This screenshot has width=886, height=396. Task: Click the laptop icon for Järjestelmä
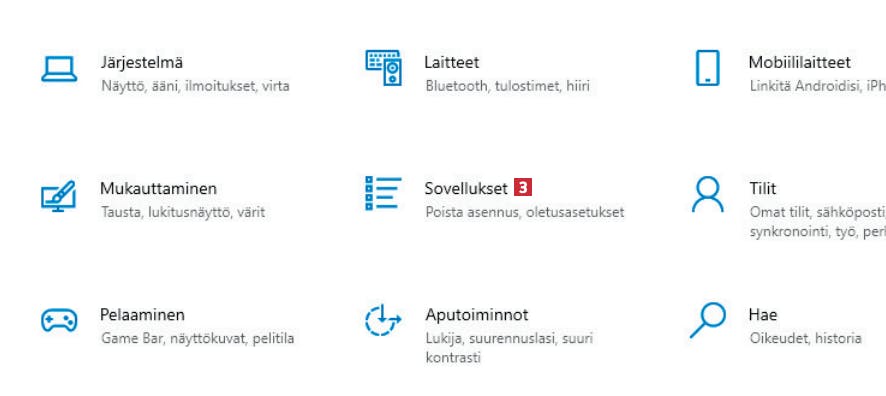click(x=59, y=69)
